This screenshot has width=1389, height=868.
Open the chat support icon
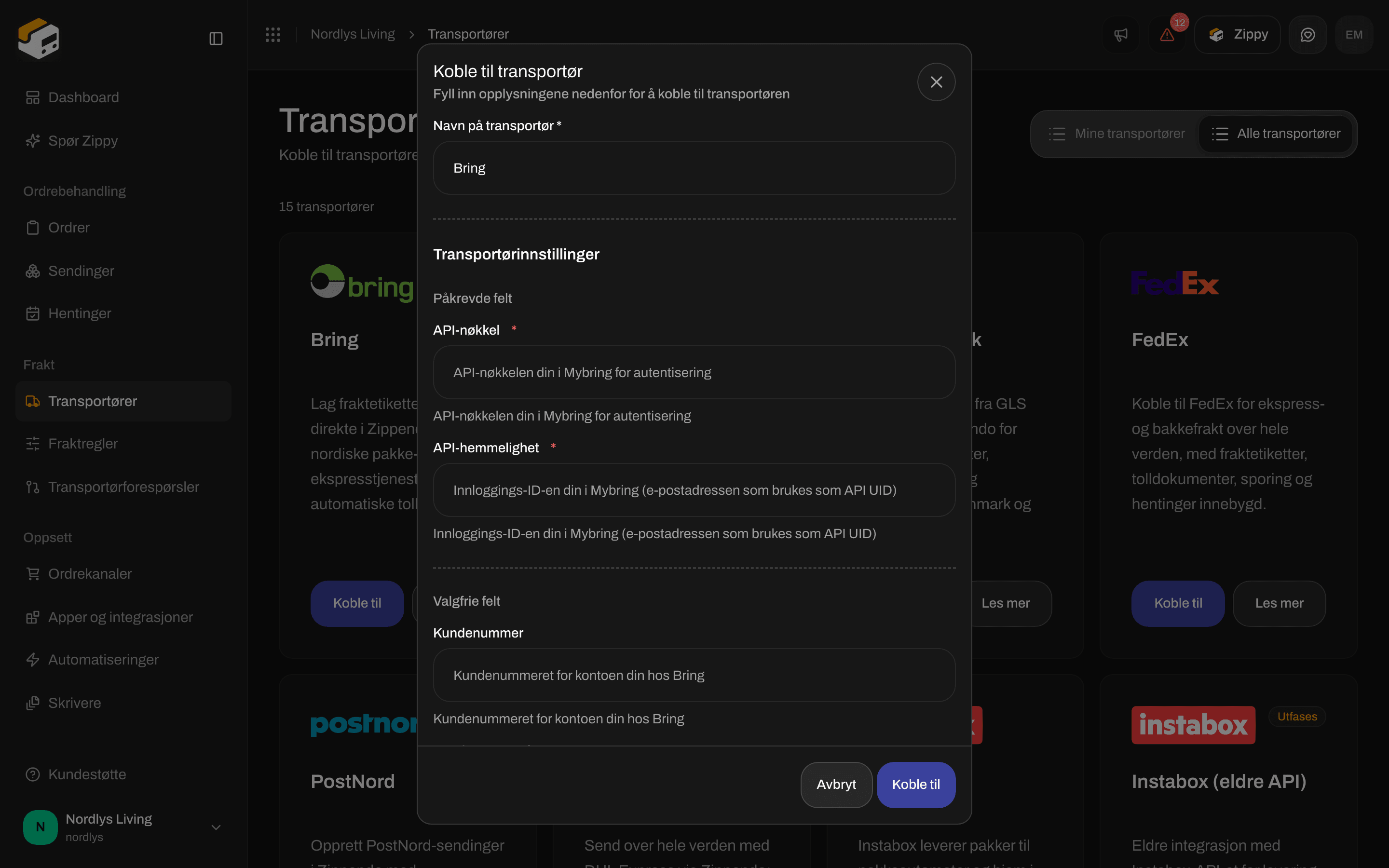1307,34
